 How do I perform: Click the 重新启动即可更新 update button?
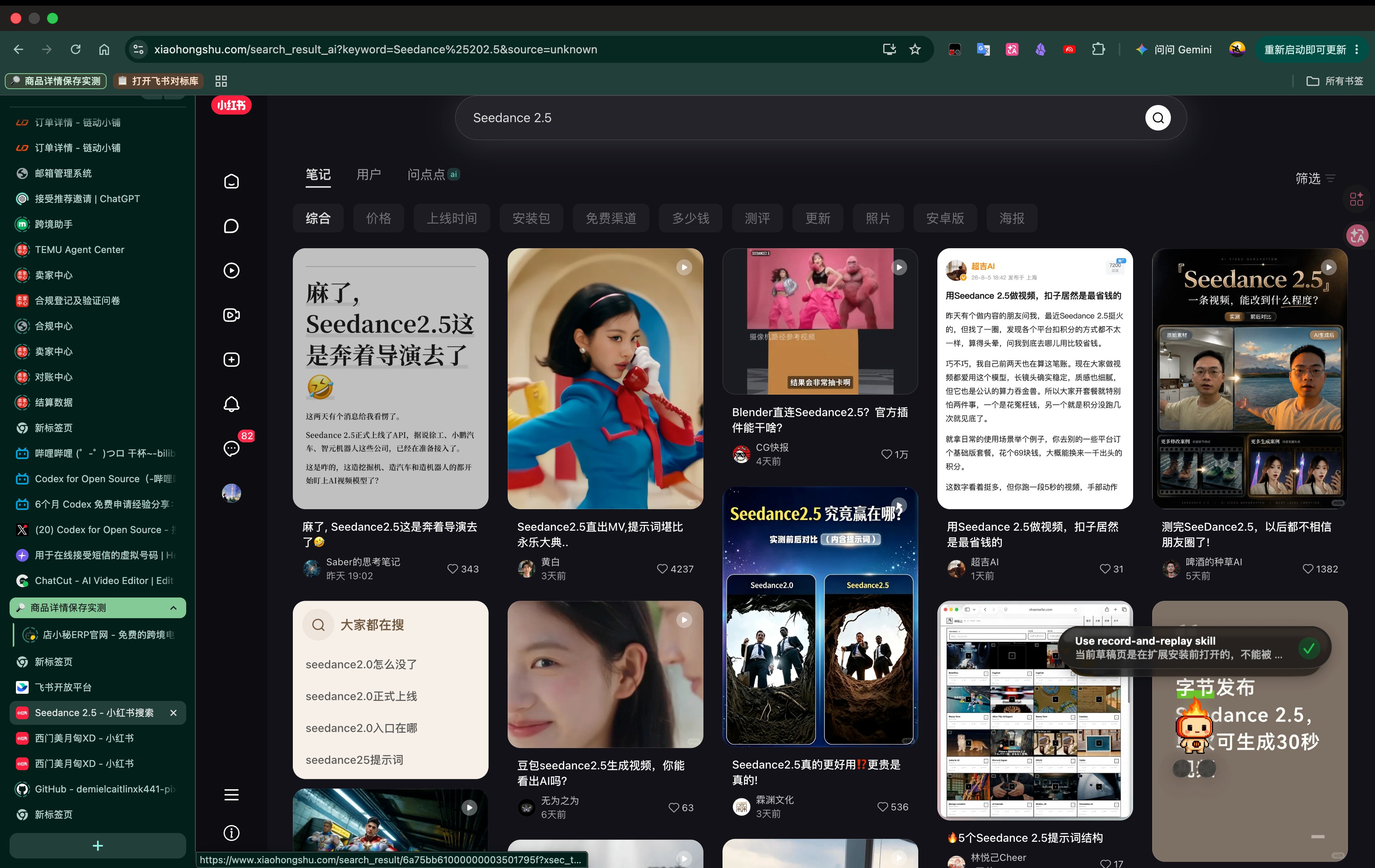[x=1305, y=50]
